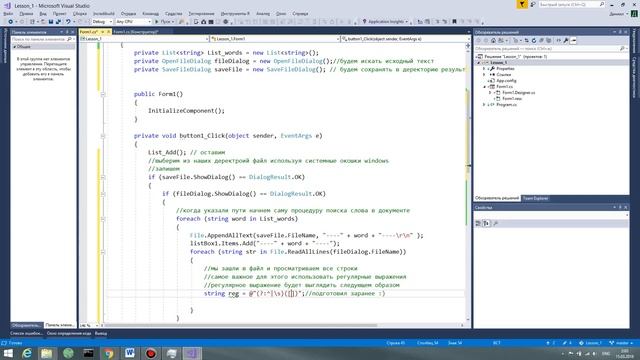Open the Отладка menu
This screenshot has height=360, width=640.
click(x=128, y=13)
